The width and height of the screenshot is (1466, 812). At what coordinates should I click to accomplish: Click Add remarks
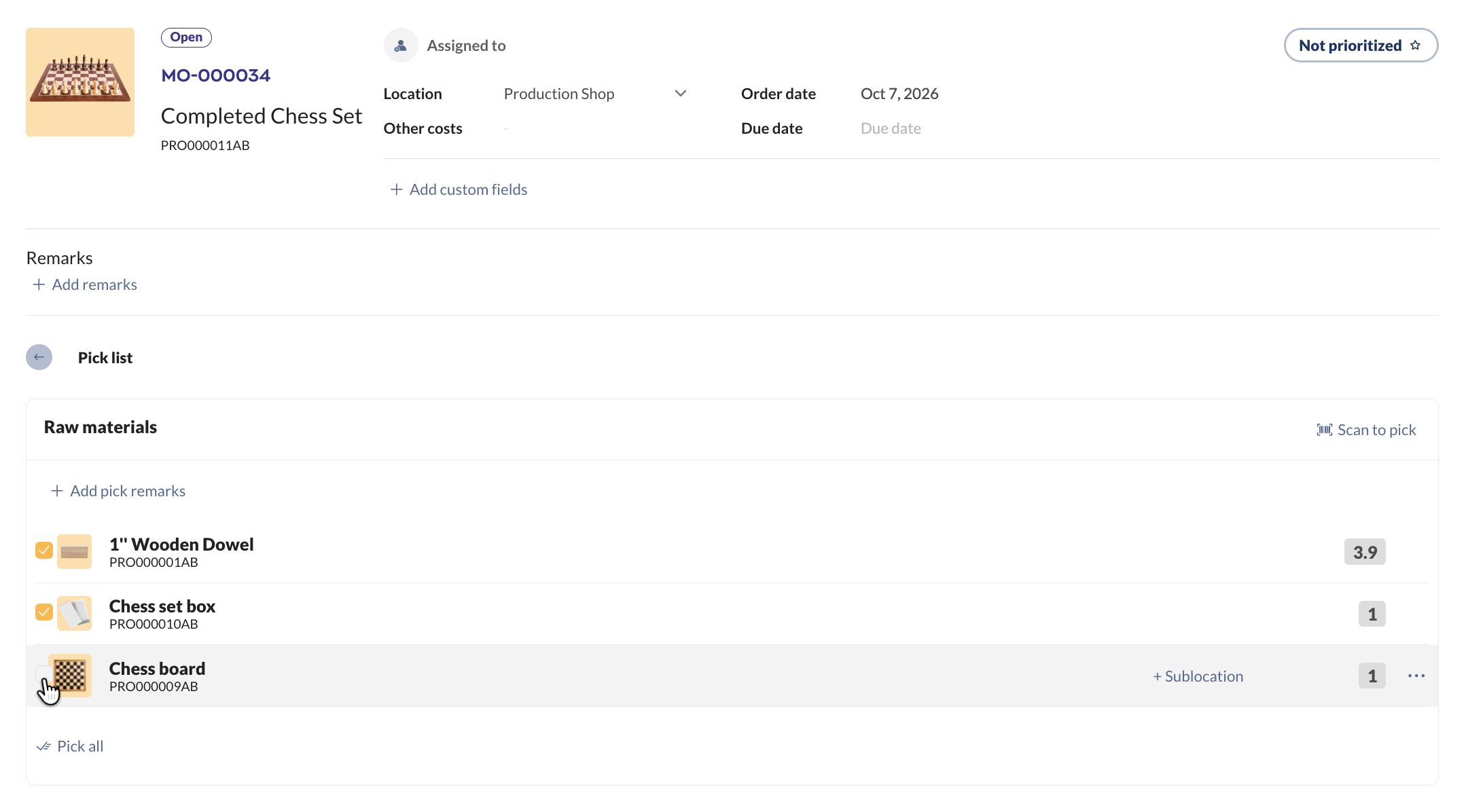point(85,284)
